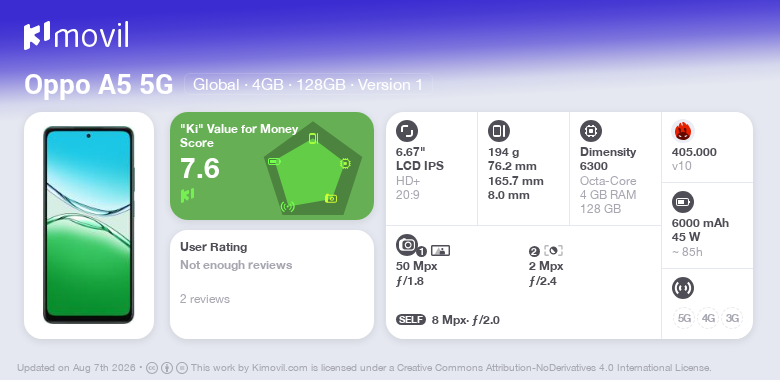Click the SELF selfie camera badge

(x=411, y=320)
